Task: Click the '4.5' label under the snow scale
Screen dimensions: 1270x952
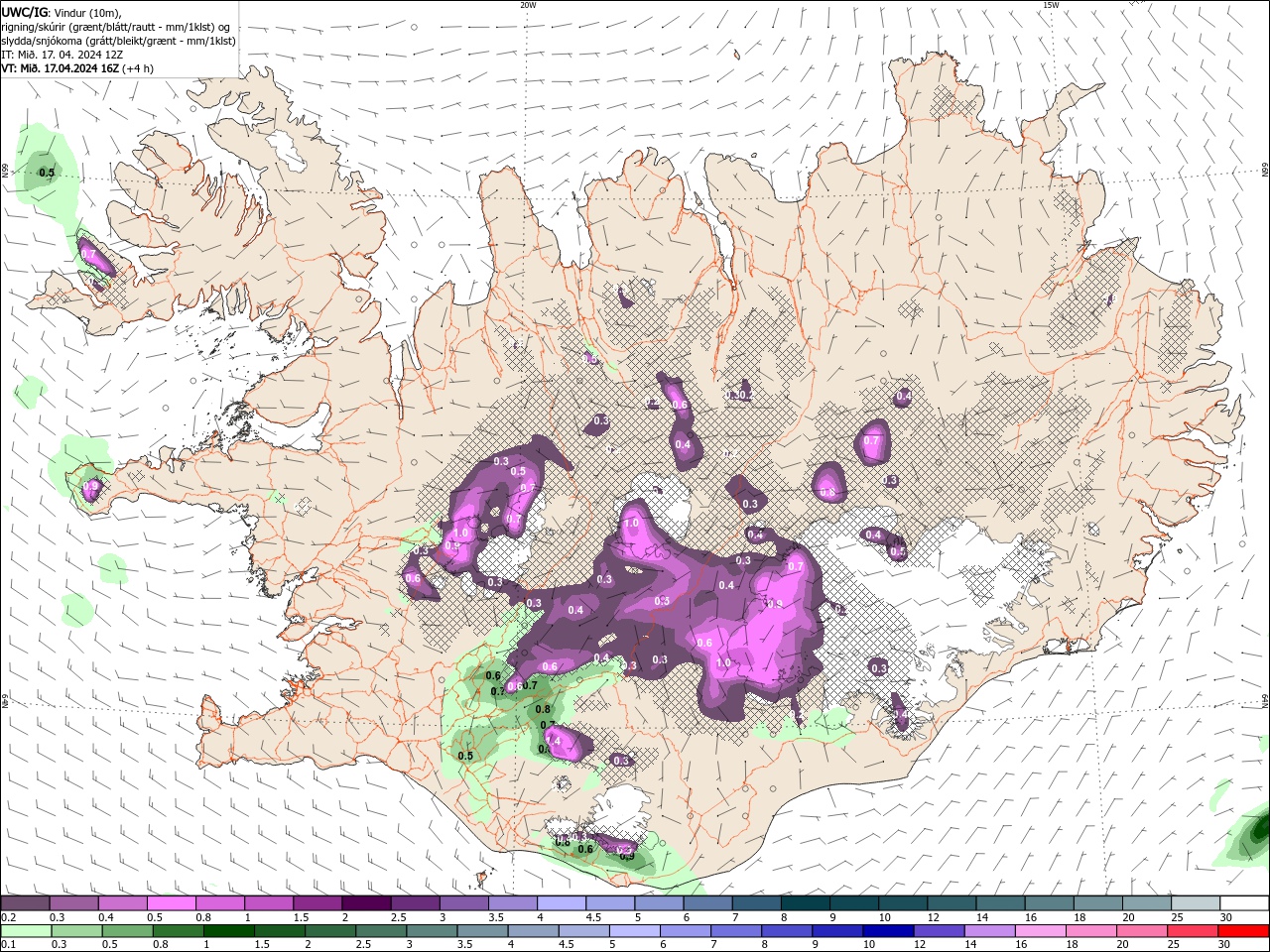Action: coord(593,917)
